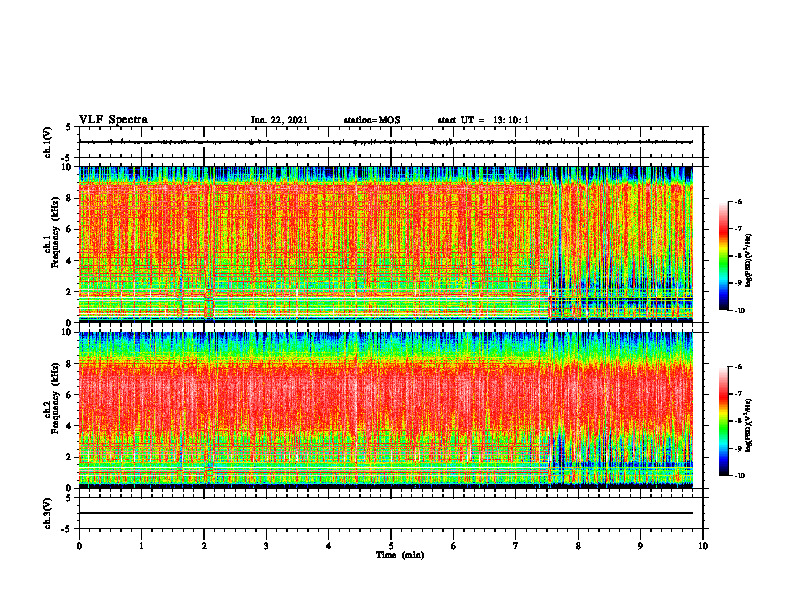Image resolution: width=792 pixels, height=612 pixels.
Task: Click the "5" tick on ch.1 waveform axis
Action: [70, 127]
